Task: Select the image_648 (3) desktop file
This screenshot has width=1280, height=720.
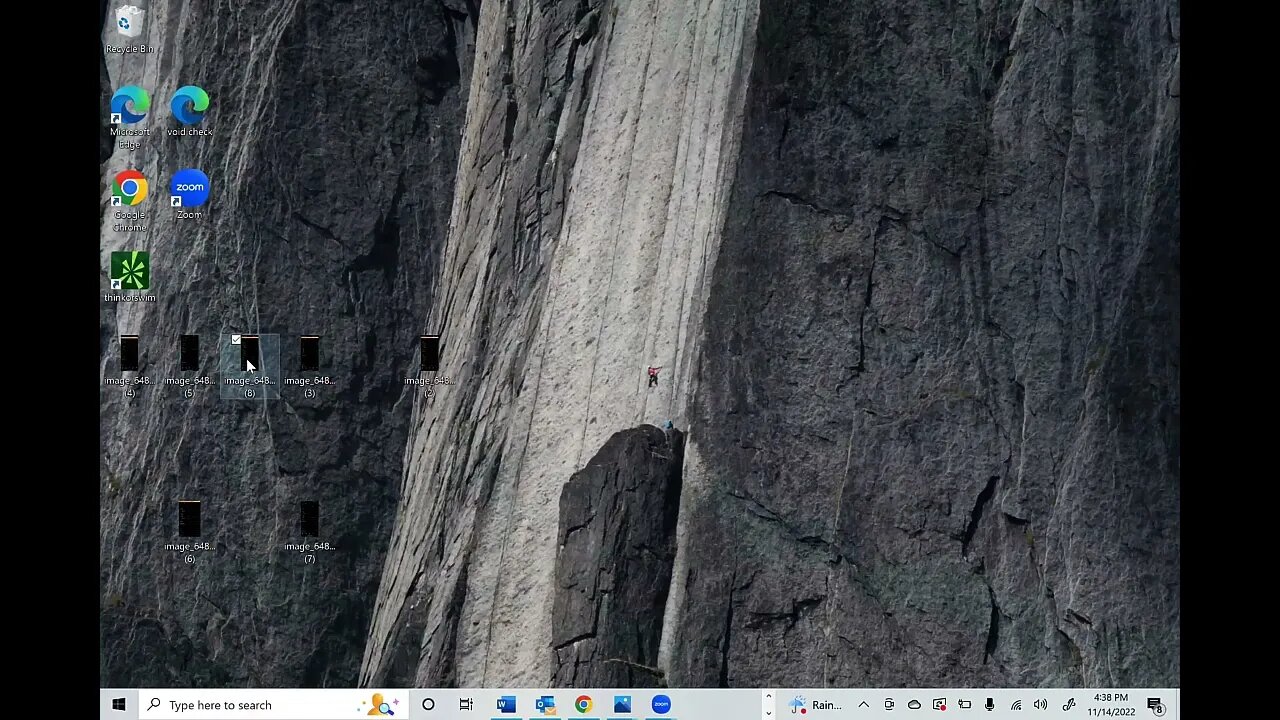Action: point(309,367)
